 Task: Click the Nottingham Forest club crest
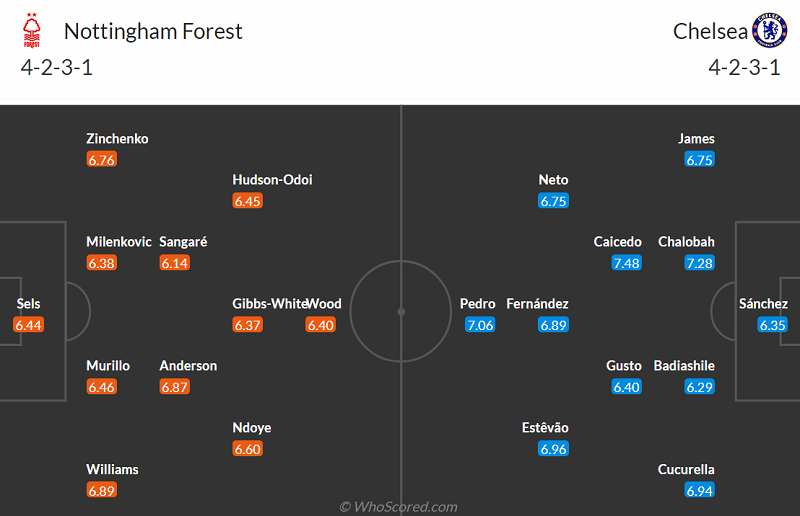31,31
